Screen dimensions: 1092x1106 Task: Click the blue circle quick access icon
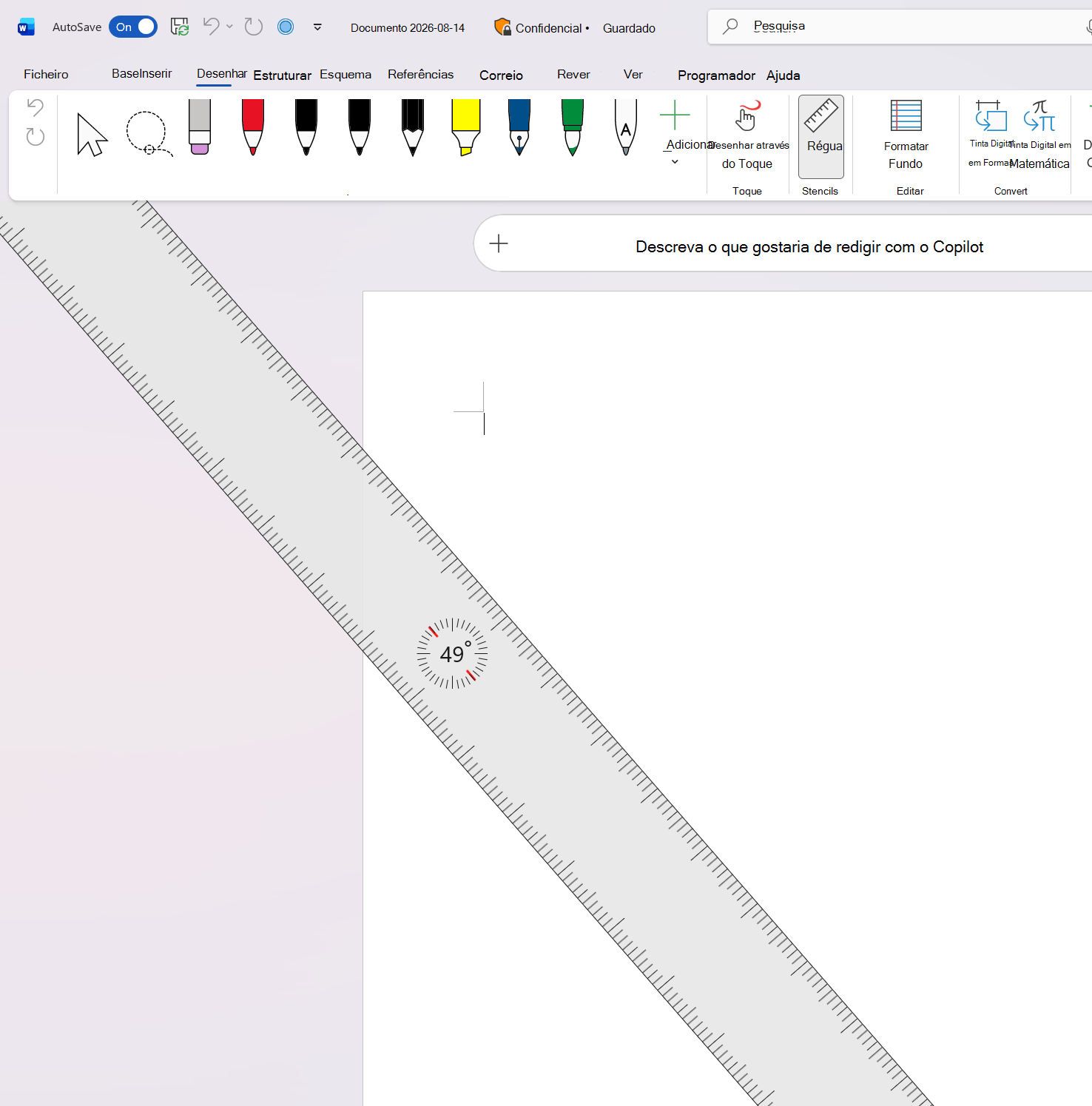pos(286,27)
